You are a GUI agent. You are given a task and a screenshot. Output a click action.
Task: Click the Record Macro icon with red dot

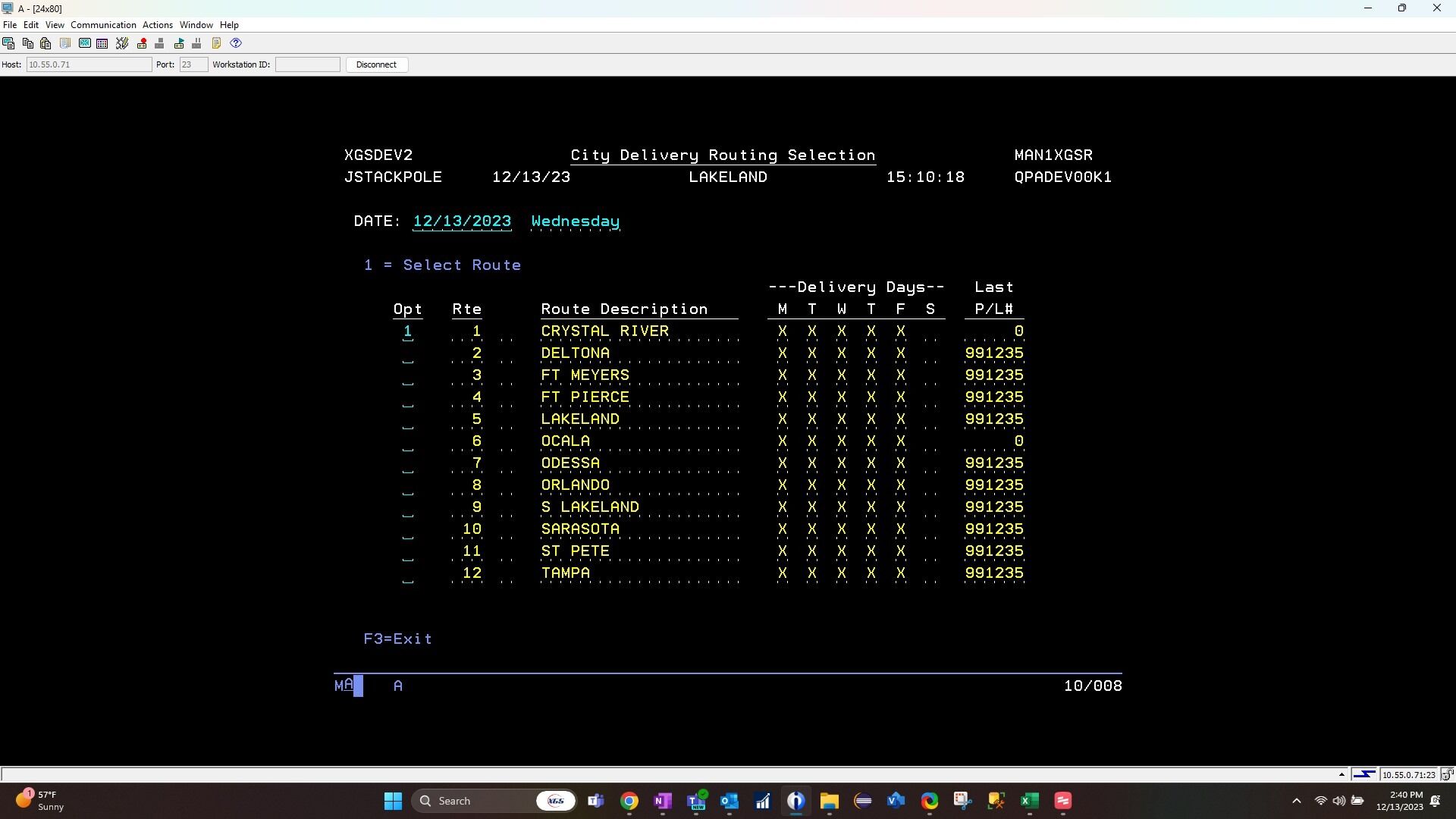pyautogui.click(x=142, y=43)
